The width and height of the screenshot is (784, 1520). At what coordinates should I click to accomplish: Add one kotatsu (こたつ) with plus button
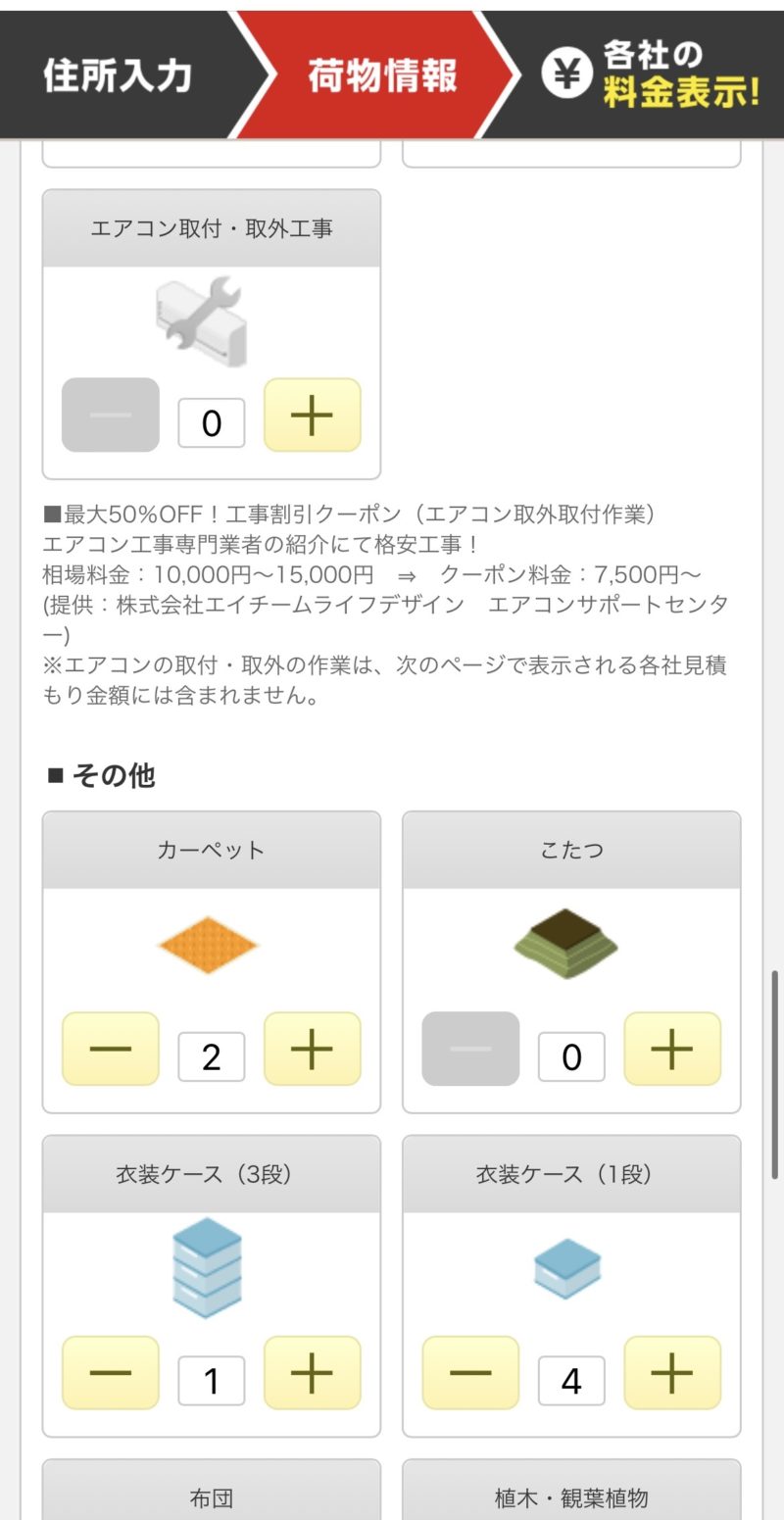tap(672, 1049)
